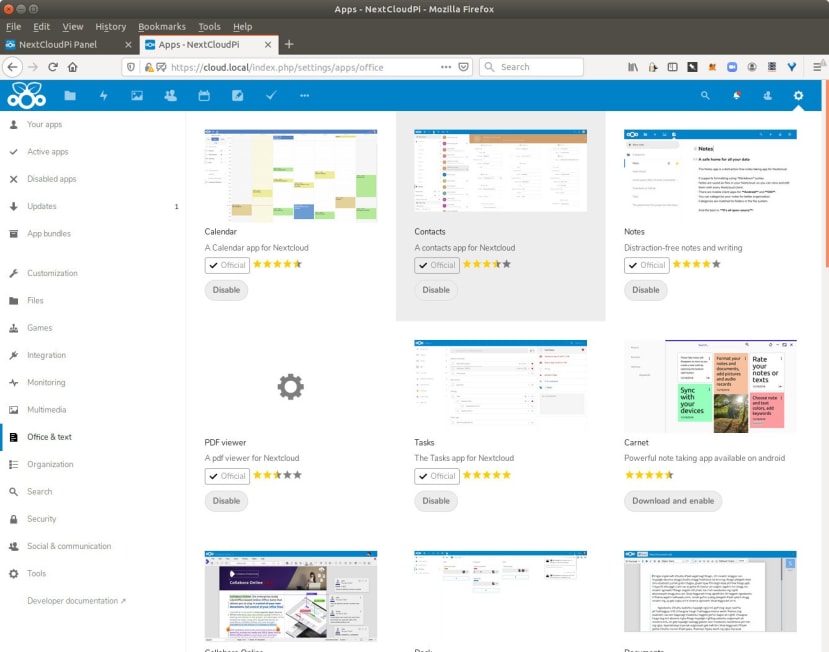Click the Official badge under Tasks
Viewport: 829px width, 652px height.
[437, 476]
